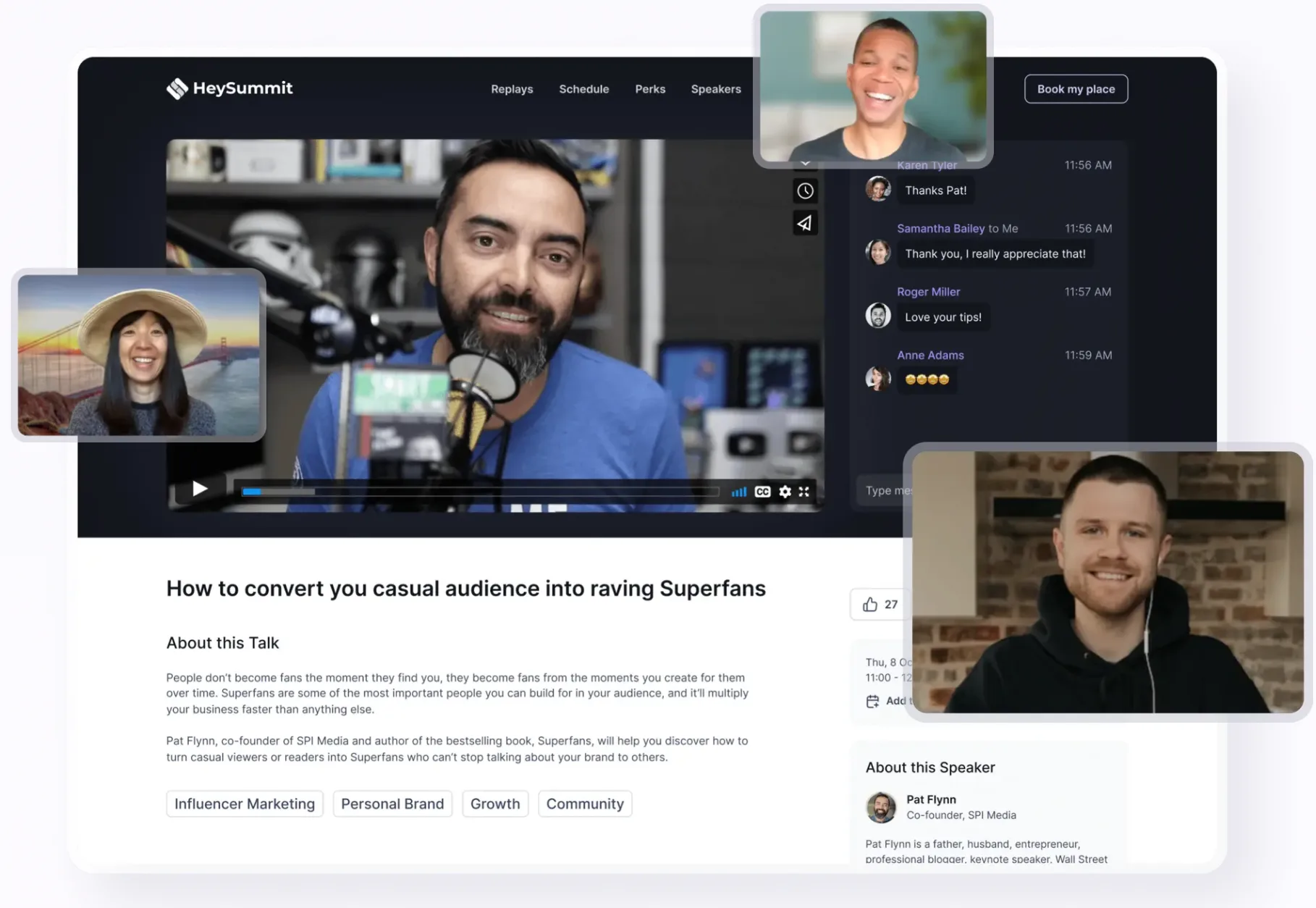Click the Add to calendar icon
Image resolution: width=1316 pixels, height=908 pixels.
coord(872,700)
